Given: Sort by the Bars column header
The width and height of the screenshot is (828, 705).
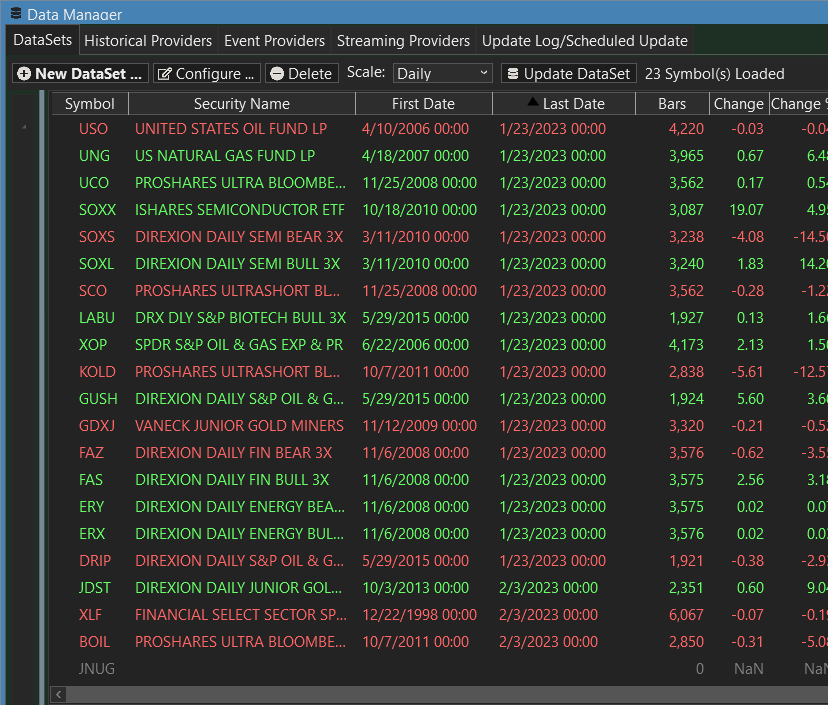Looking at the screenshot, I should (672, 104).
